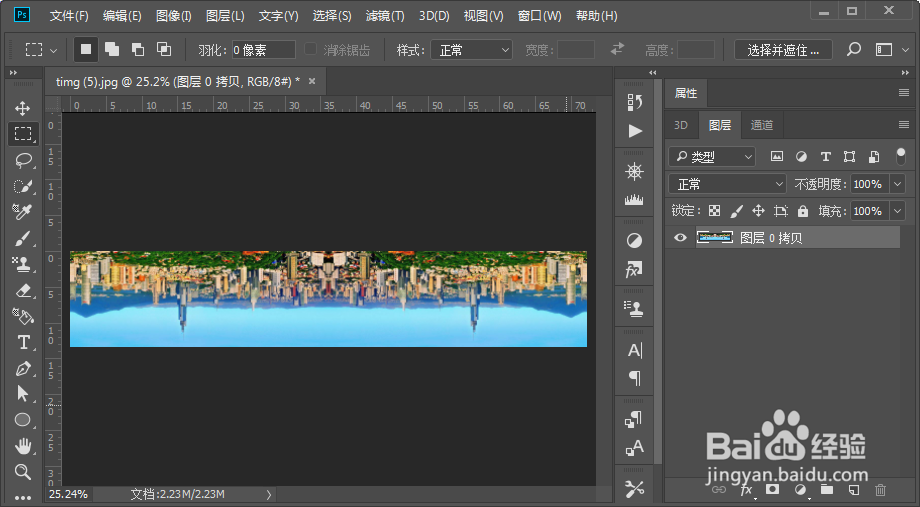Open the Actions panel play icon
This screenshot has height=507, width=920.
[x=635, y=130]
